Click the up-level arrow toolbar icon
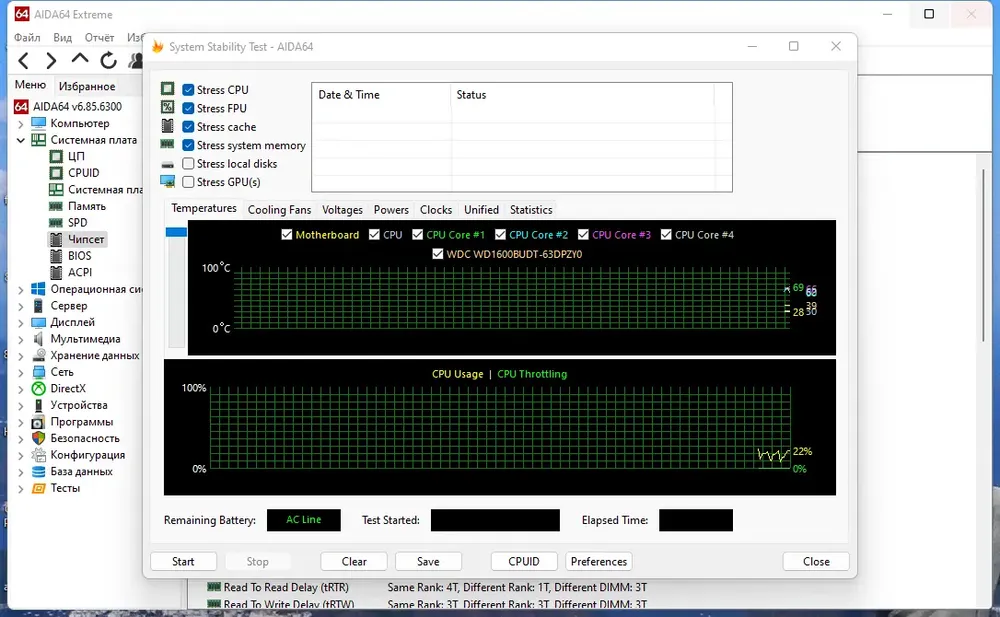Viewport: 1000px width, 617px height. (x=80, y=59)
